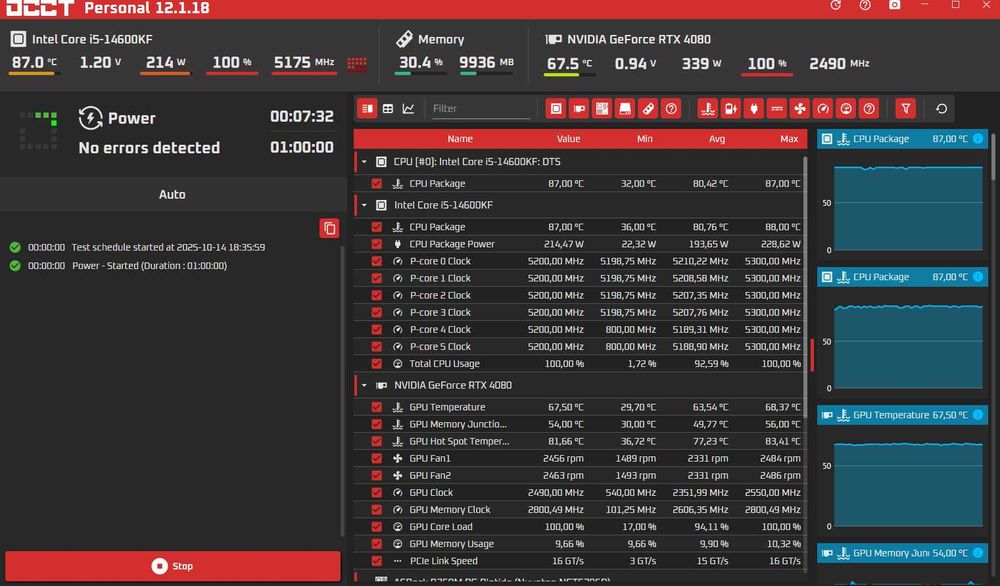Collapse the Intel Core i5-14600KF sensor group
Image resolution: width=1000 pixels, height=586 pixels.
point(364,205)
